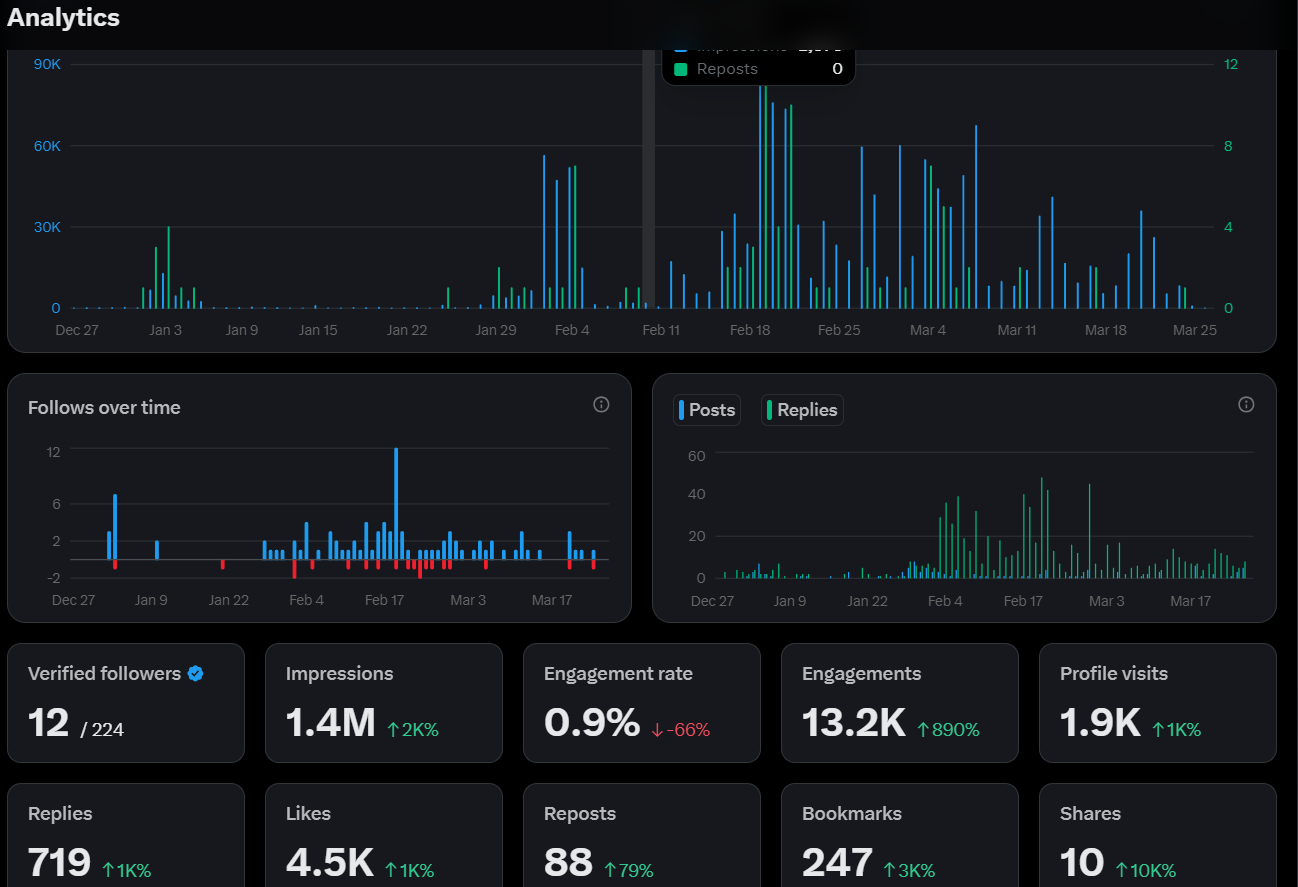Click the highlighted gray column near Feb 11
Screen dimensions: 1298x887
648,200
